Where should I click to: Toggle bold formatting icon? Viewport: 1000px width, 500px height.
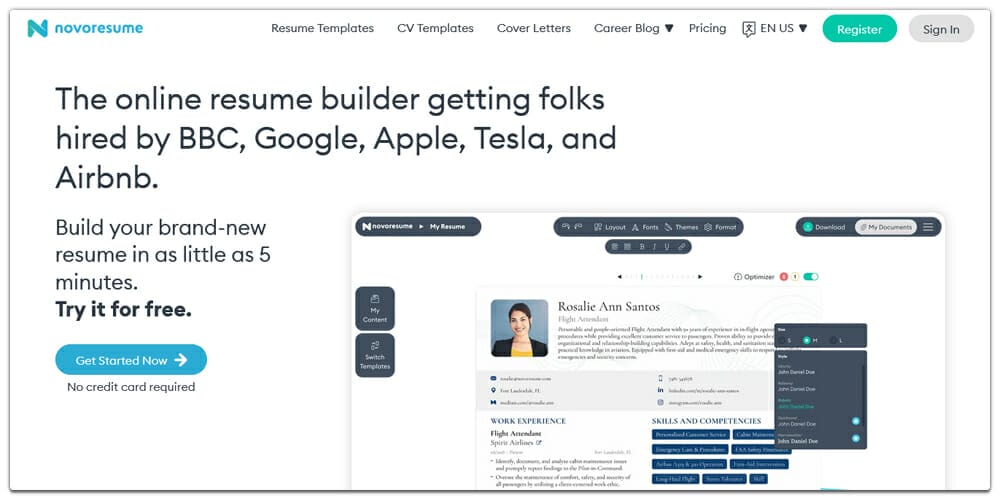coord(642,246)
